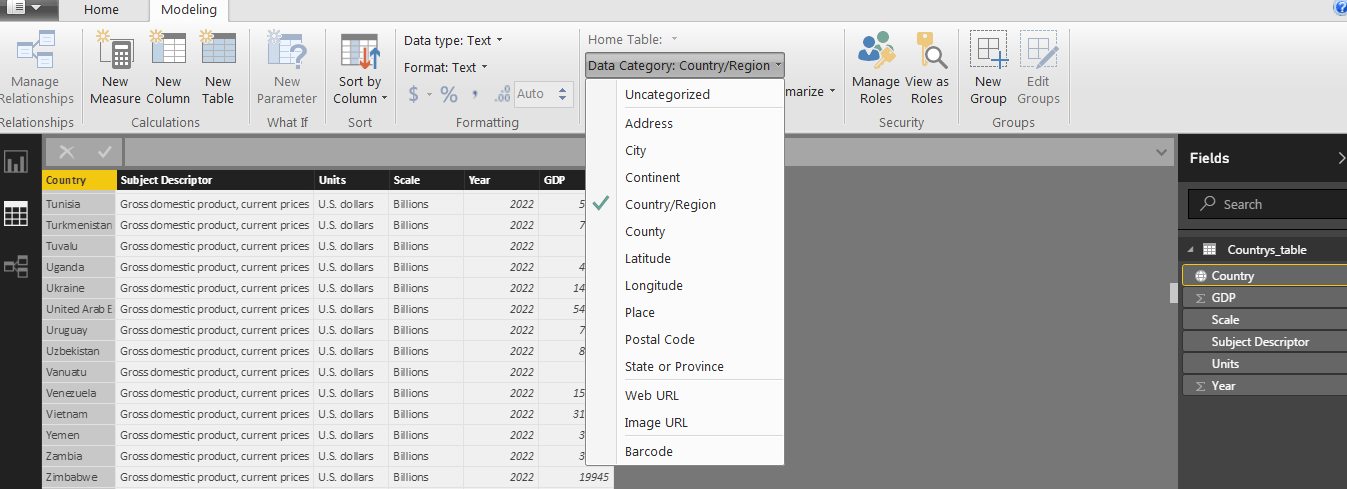Click the search magnifier in Fields
The width and height of the screenshot is (1347, 489).
(1207, 204)
